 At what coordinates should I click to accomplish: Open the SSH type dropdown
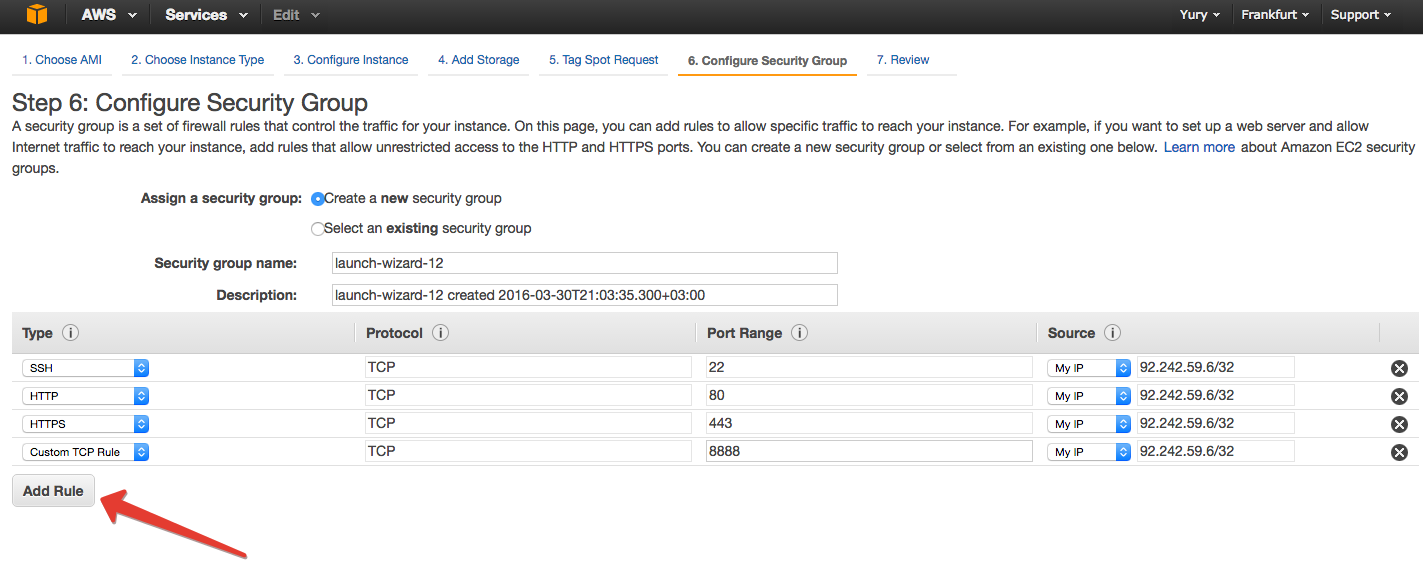point(85,368)
